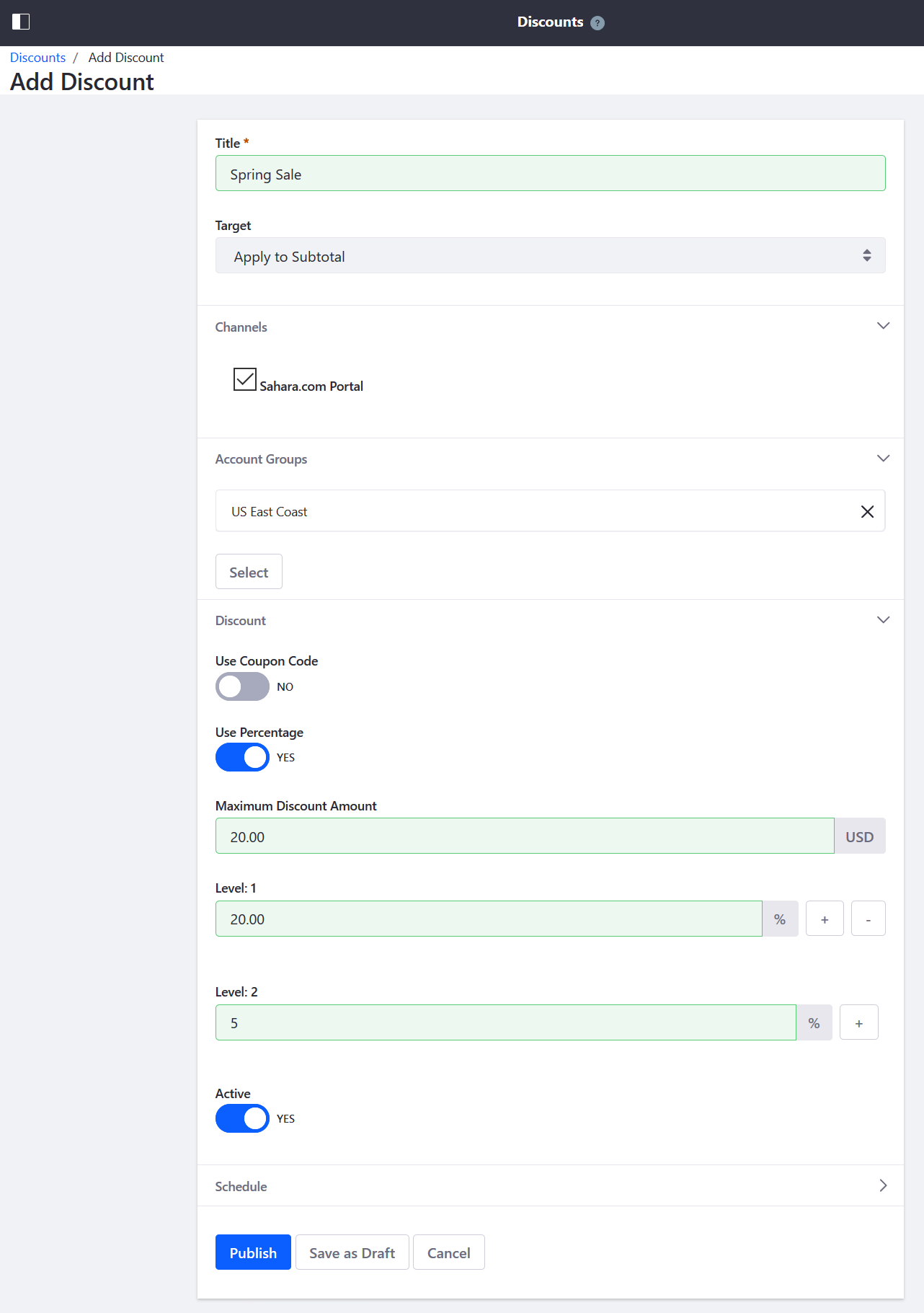Enable the Use Coupon Code toggle

pos(242,687)
